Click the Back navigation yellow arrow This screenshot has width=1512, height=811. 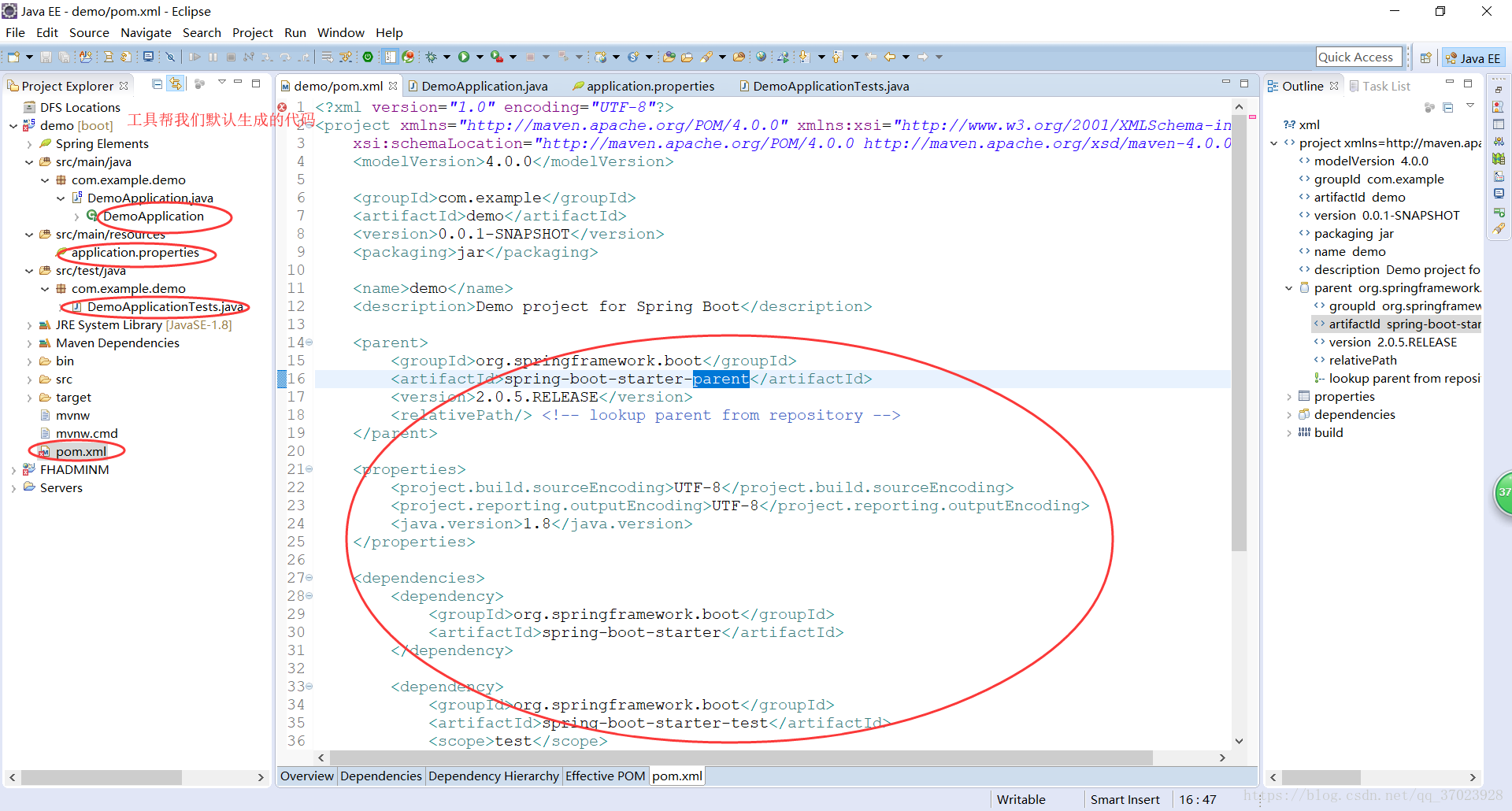(x=889, y=57)
